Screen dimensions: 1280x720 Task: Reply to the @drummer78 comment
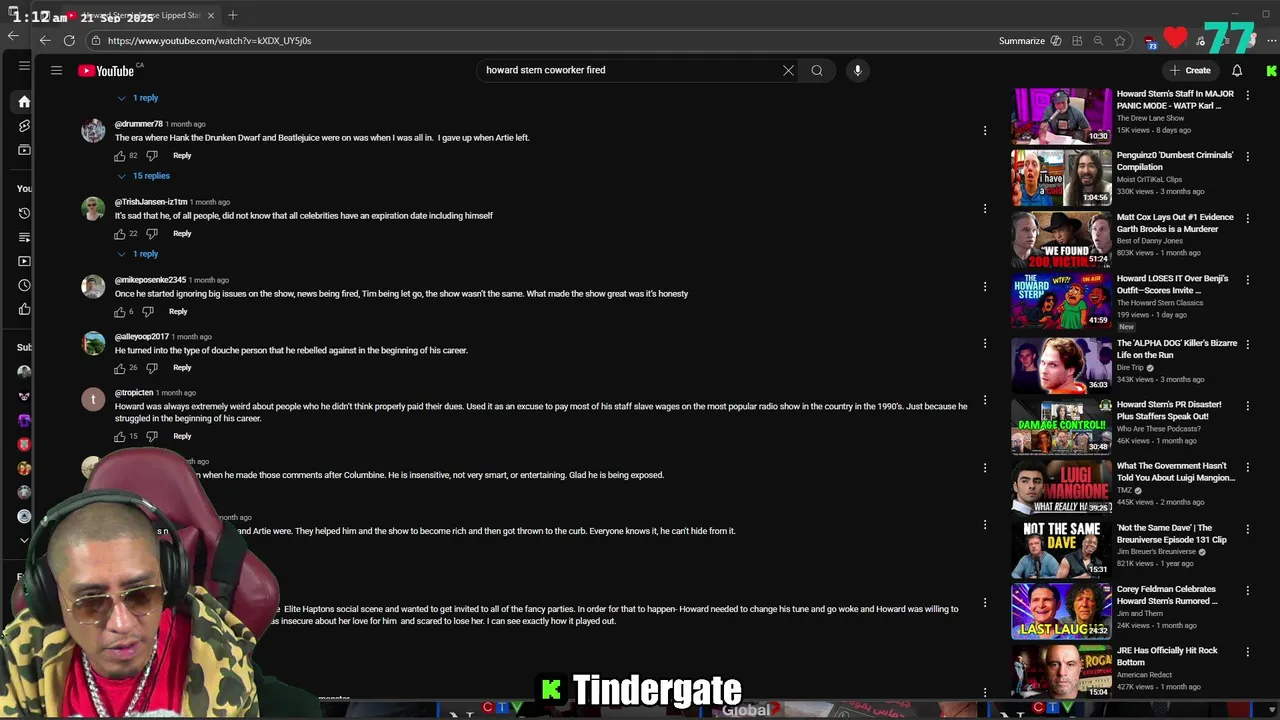[x=182, y=156]
